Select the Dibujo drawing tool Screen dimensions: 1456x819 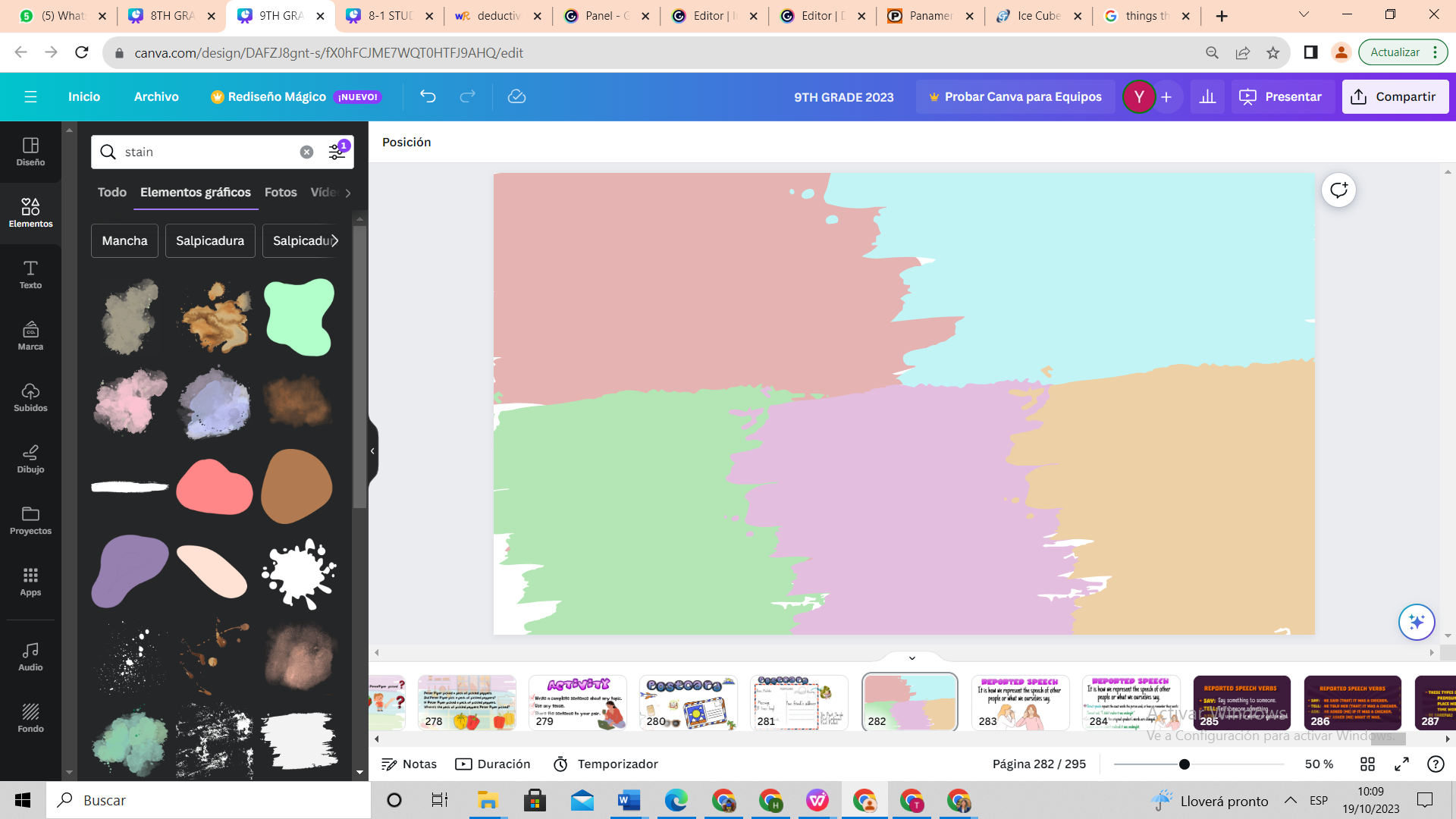click(30, 458)
